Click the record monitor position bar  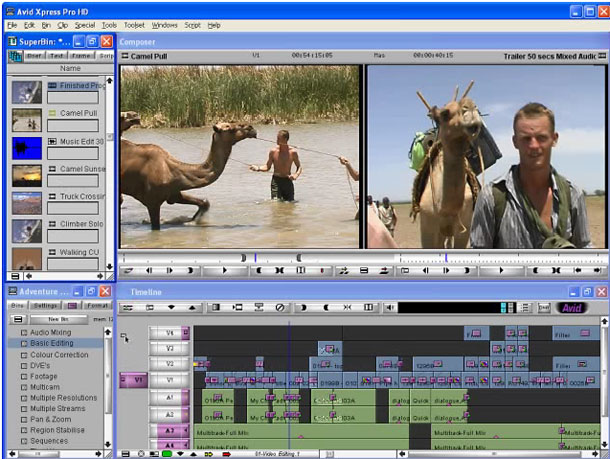[503, 258]
